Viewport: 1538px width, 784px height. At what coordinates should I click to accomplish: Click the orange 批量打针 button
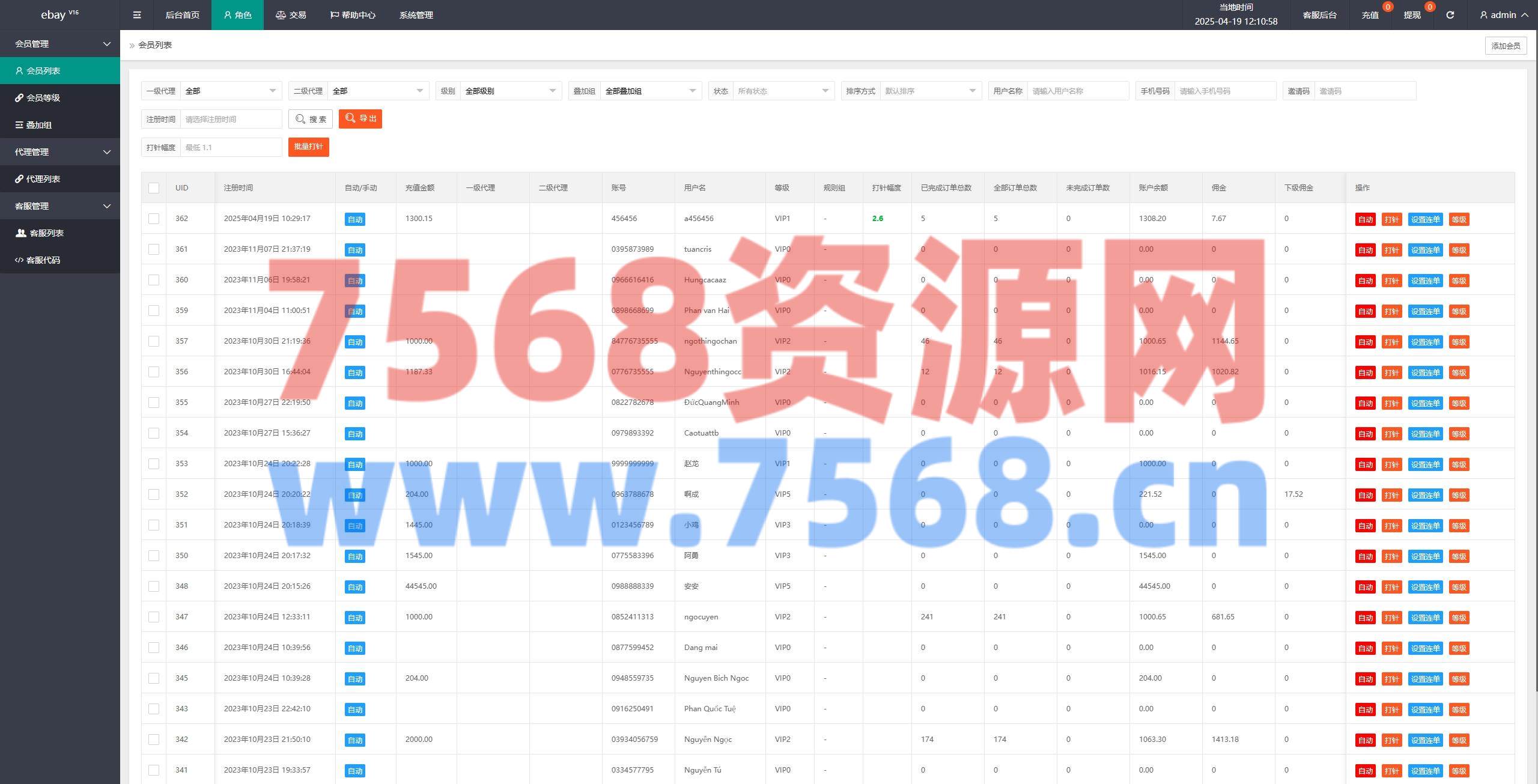point(308,147)
